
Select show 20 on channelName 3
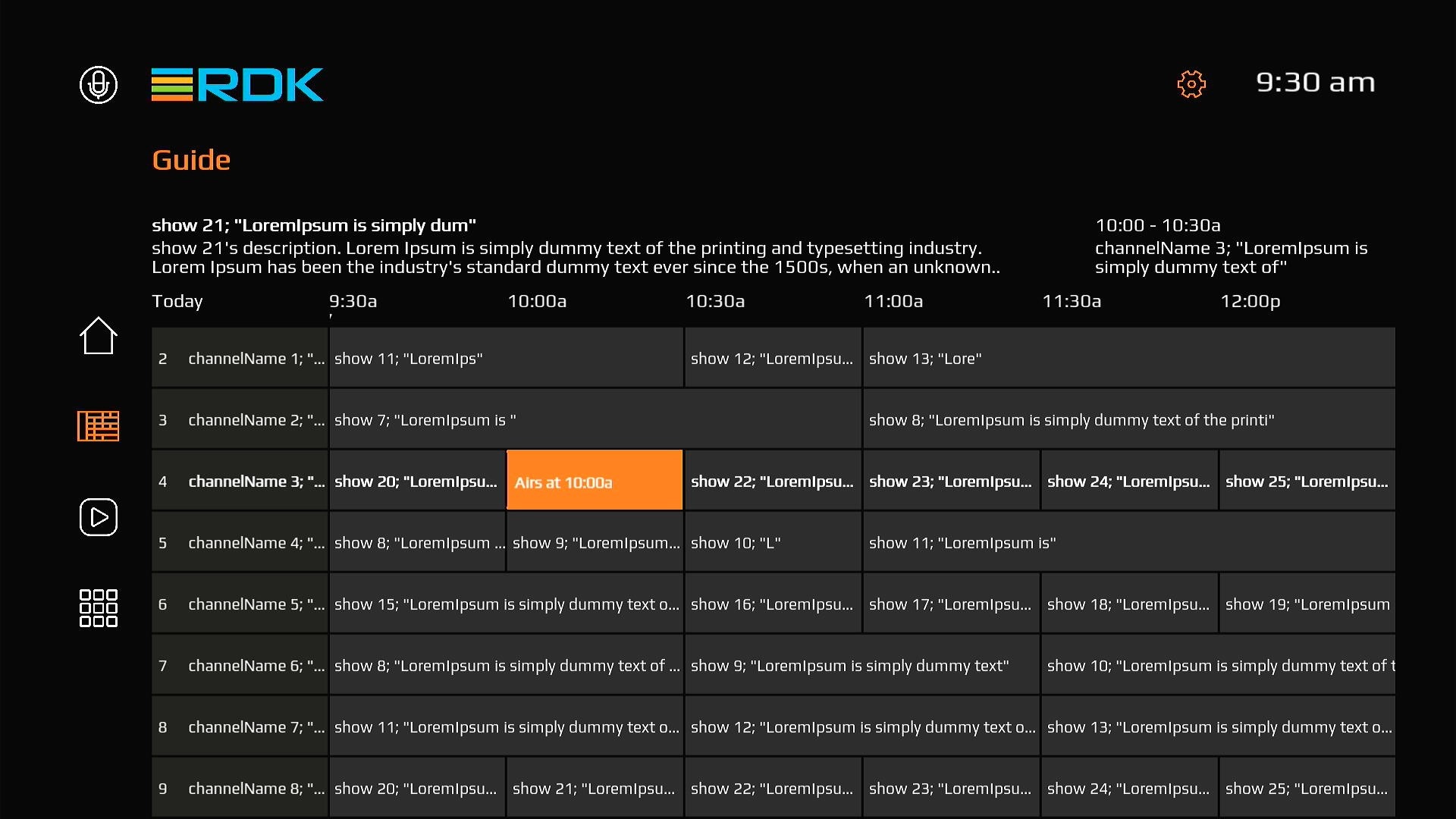coord(417,482)
